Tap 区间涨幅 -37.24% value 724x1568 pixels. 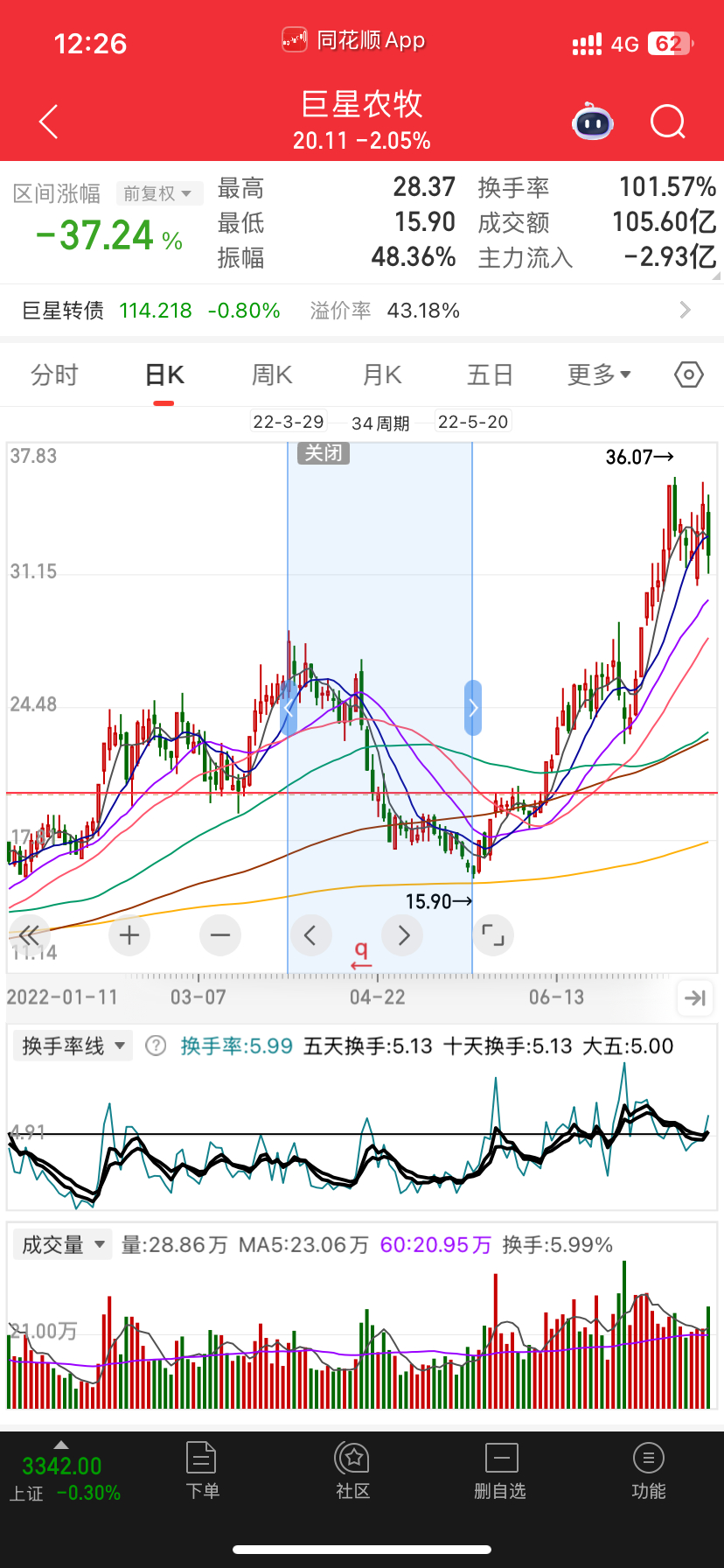tap(108, 235)
